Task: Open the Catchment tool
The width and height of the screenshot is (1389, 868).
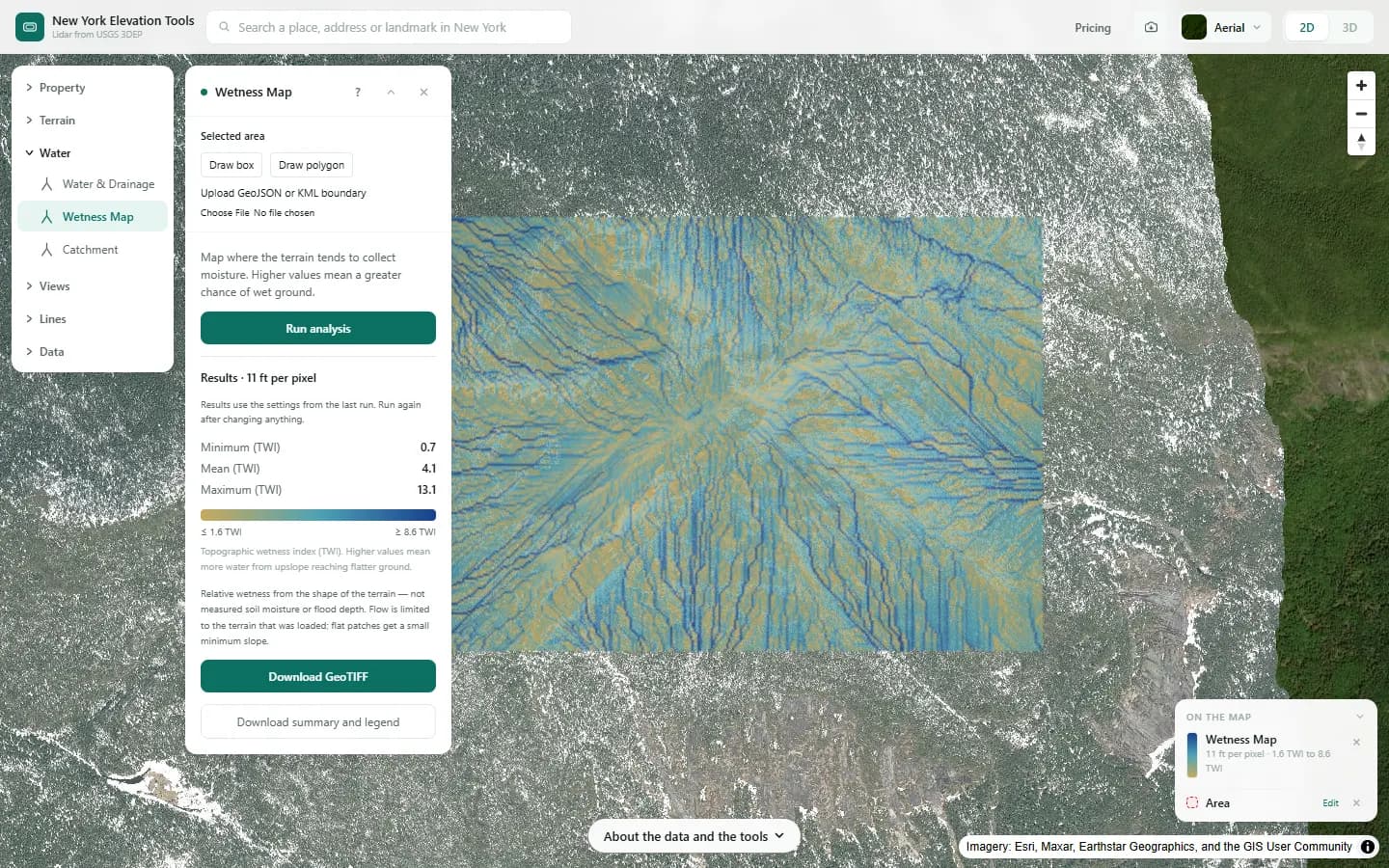Action: point(93,250)
